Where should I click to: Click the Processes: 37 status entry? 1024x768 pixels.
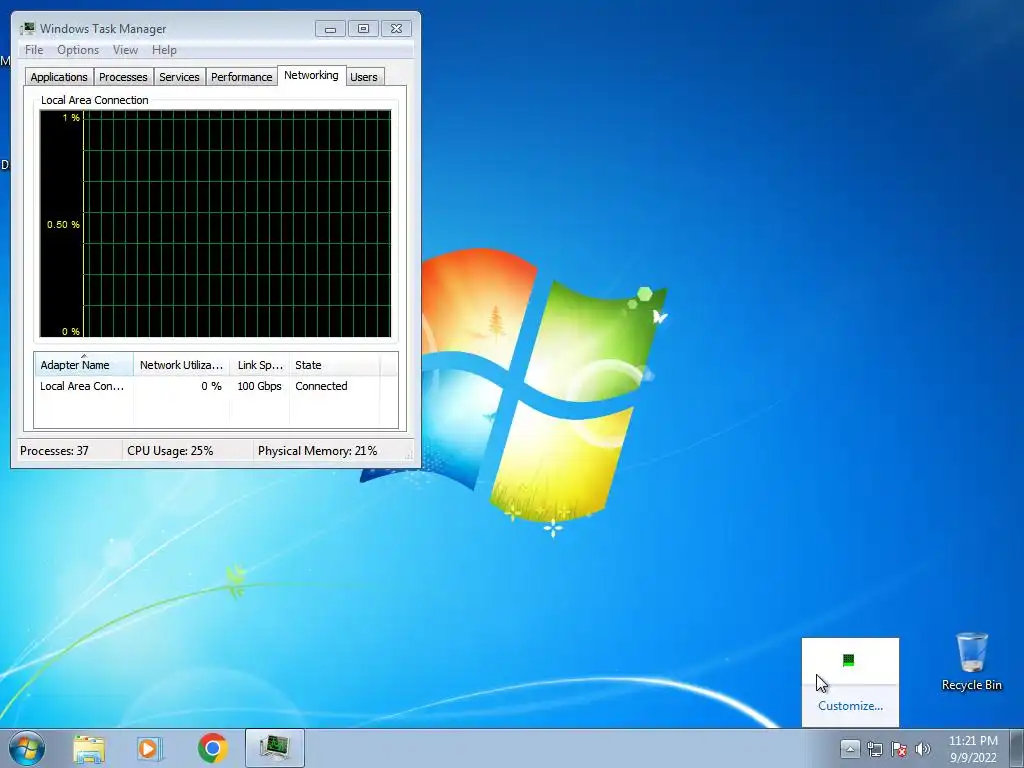(x=54, y=451)
